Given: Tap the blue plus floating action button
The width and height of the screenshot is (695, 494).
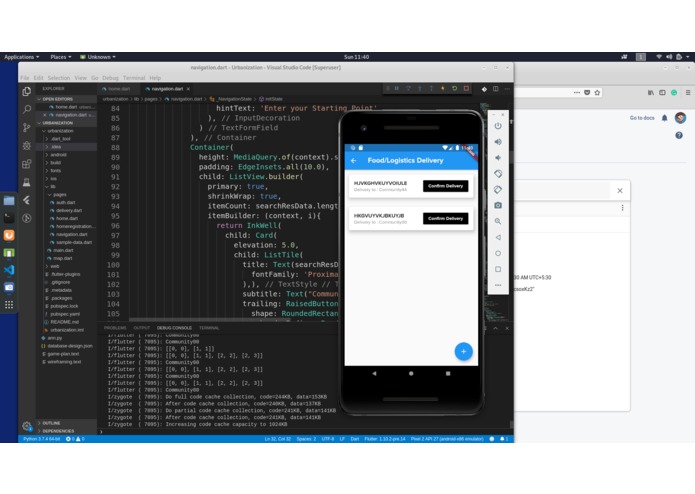Looking at the screenshot, I should 464,352.
